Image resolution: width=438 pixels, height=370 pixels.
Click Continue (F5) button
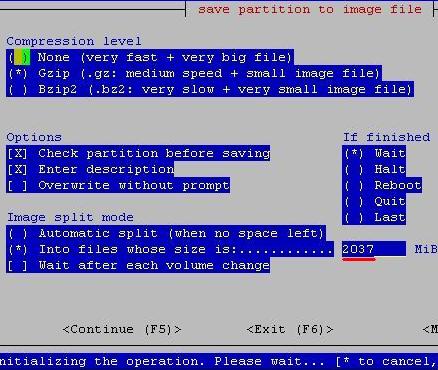pos(122,329)
